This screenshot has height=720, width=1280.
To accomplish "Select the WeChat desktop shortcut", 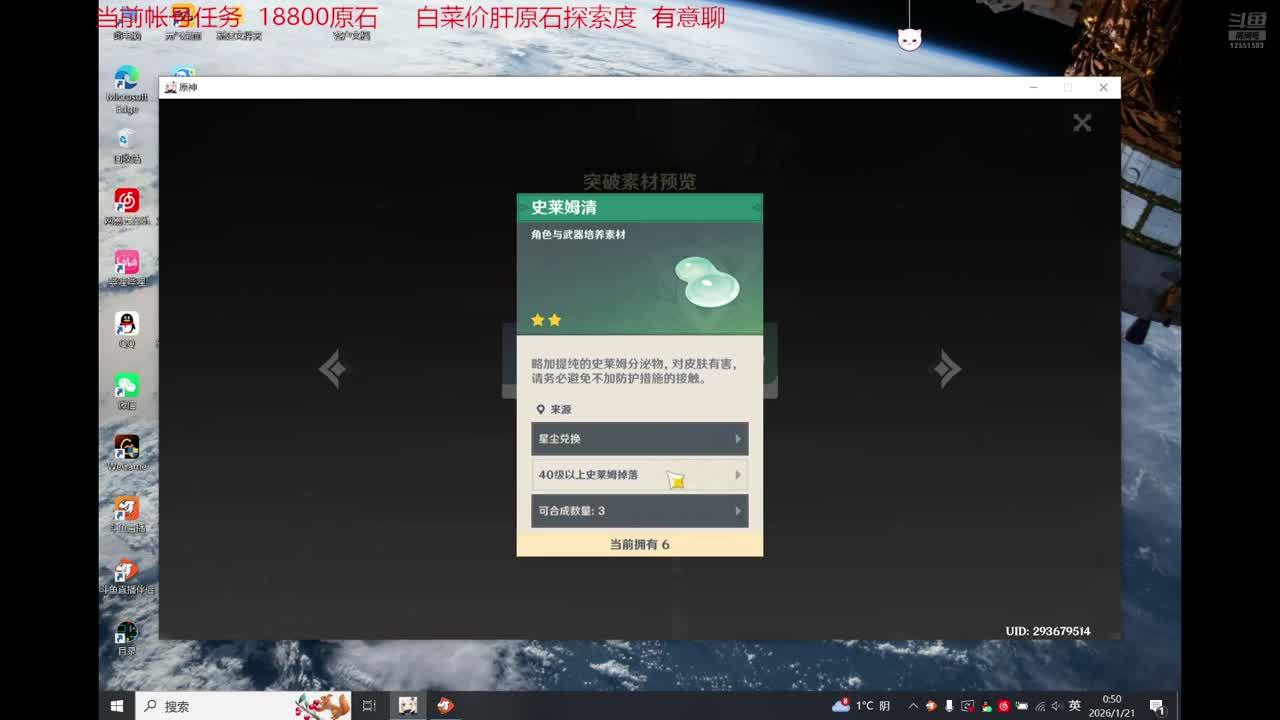I will click(126, 392).
